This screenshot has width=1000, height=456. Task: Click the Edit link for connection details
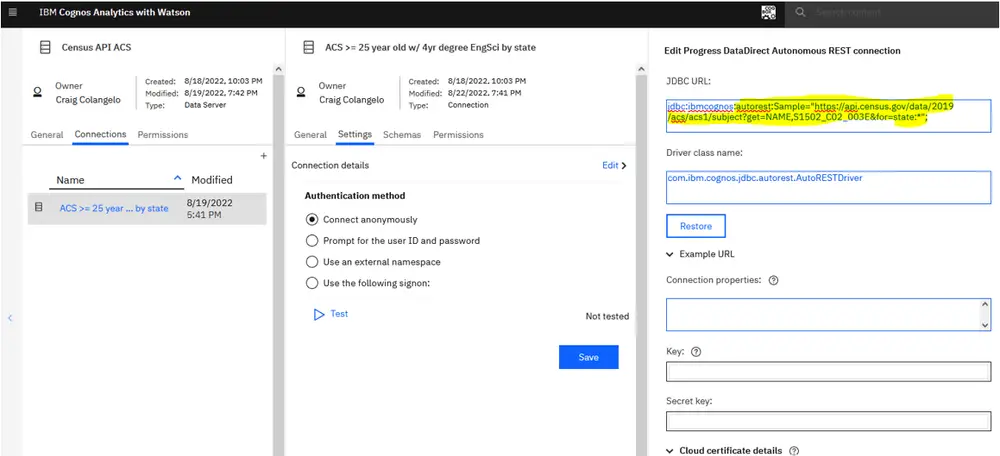[610, 165]
